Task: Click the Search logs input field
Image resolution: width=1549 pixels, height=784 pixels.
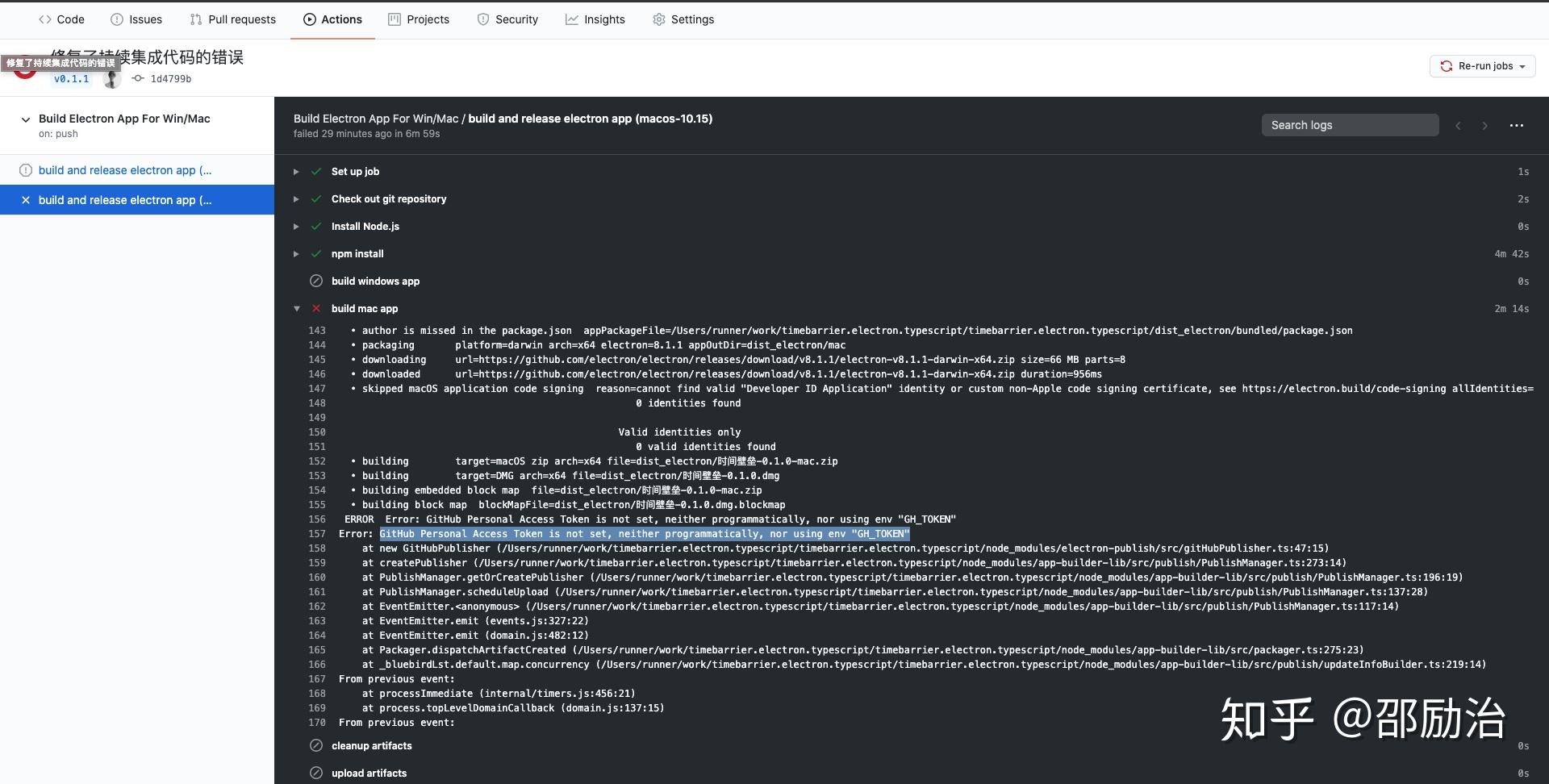Action: pyautogui.click(x=1350, y=125)
